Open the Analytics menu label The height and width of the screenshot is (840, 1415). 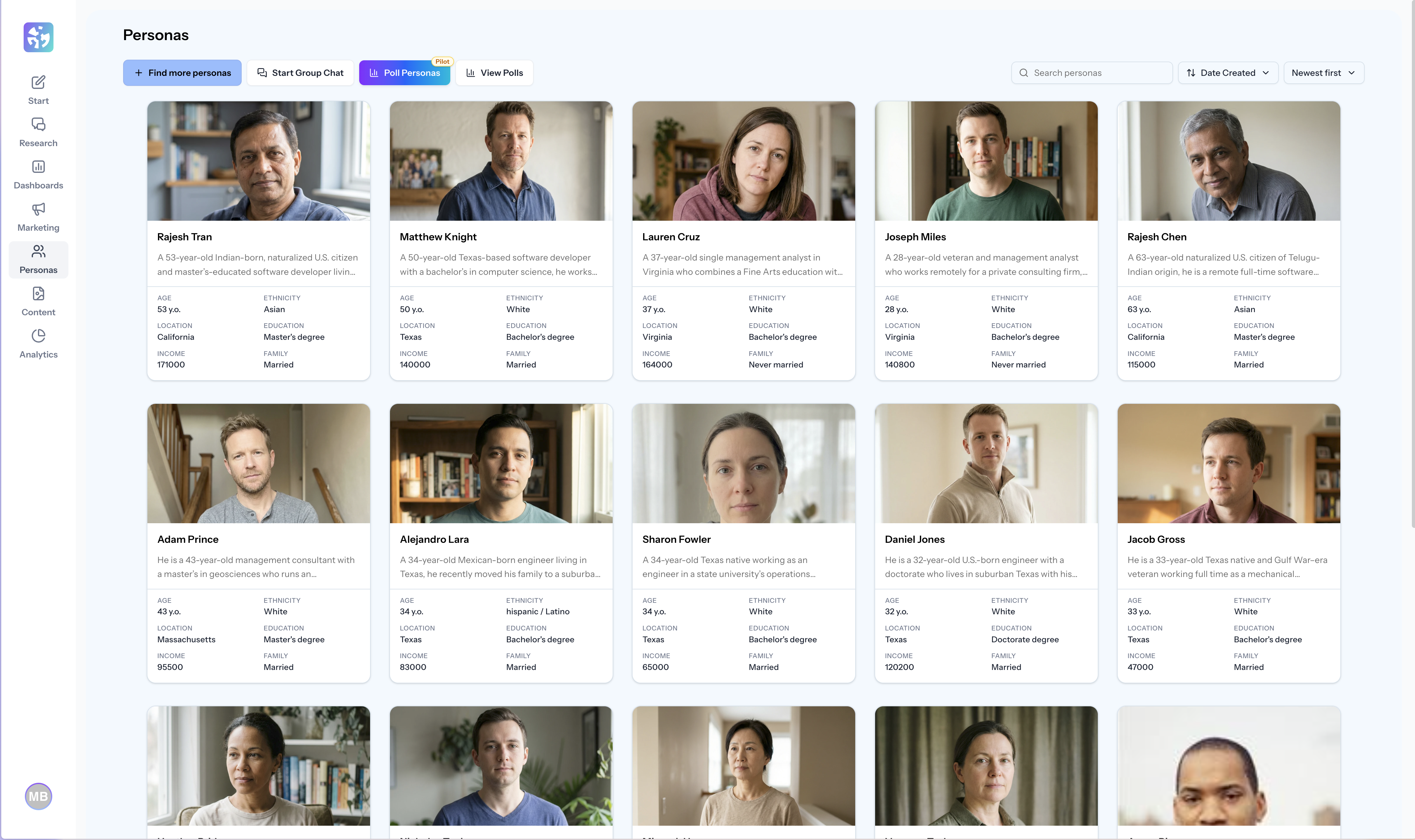point(39,355)
